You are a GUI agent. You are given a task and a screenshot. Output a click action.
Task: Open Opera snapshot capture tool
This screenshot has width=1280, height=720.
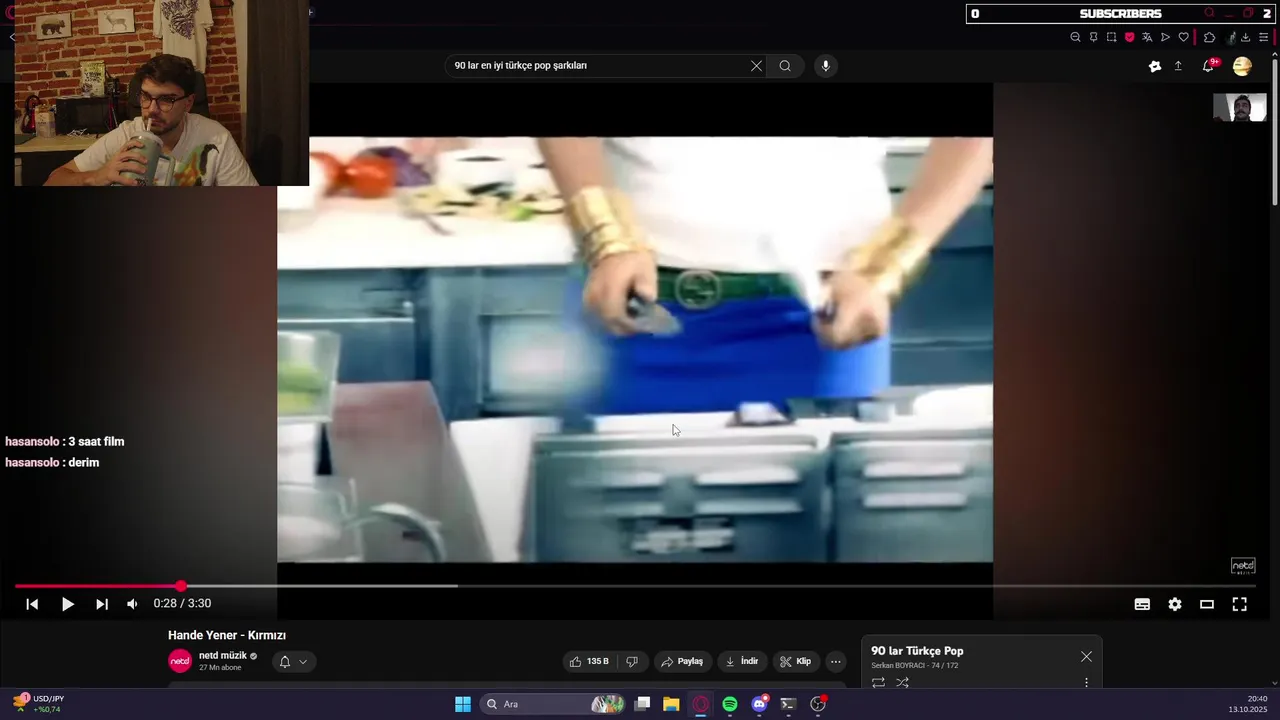pos(1111,37)
